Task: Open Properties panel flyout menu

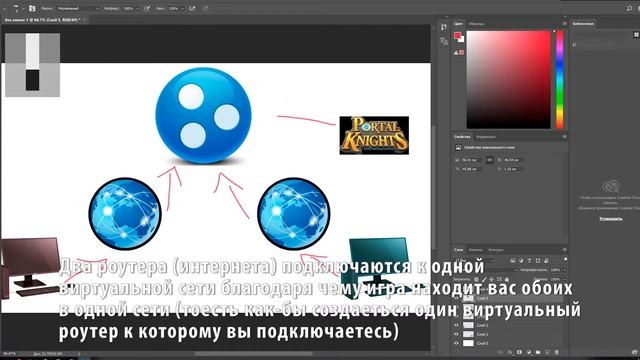Action: [564, 136]
